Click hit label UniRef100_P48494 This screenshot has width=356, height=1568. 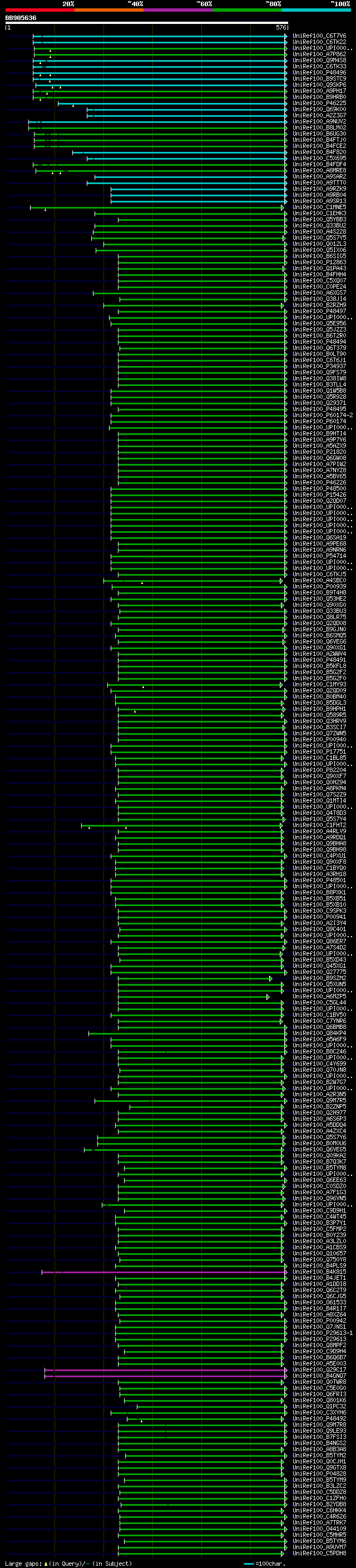click(319, 342)
